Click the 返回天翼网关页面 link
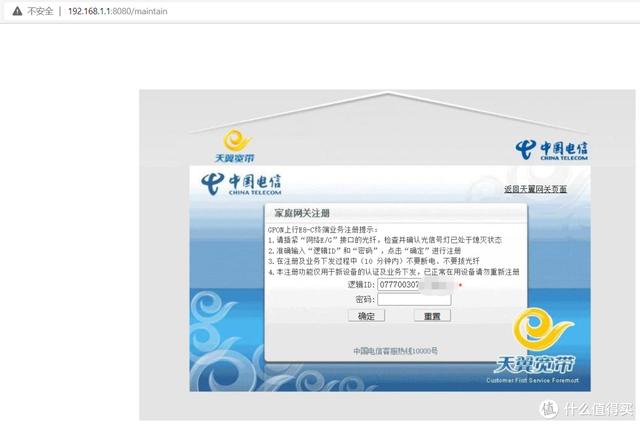 tap(535, 189)
